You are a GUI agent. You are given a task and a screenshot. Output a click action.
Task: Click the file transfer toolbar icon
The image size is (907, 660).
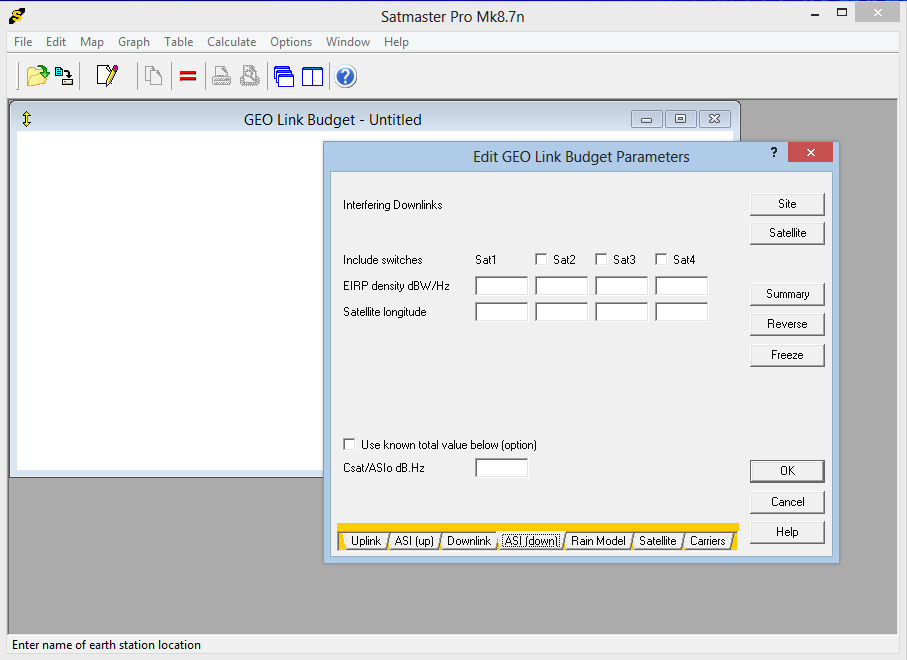64,76
